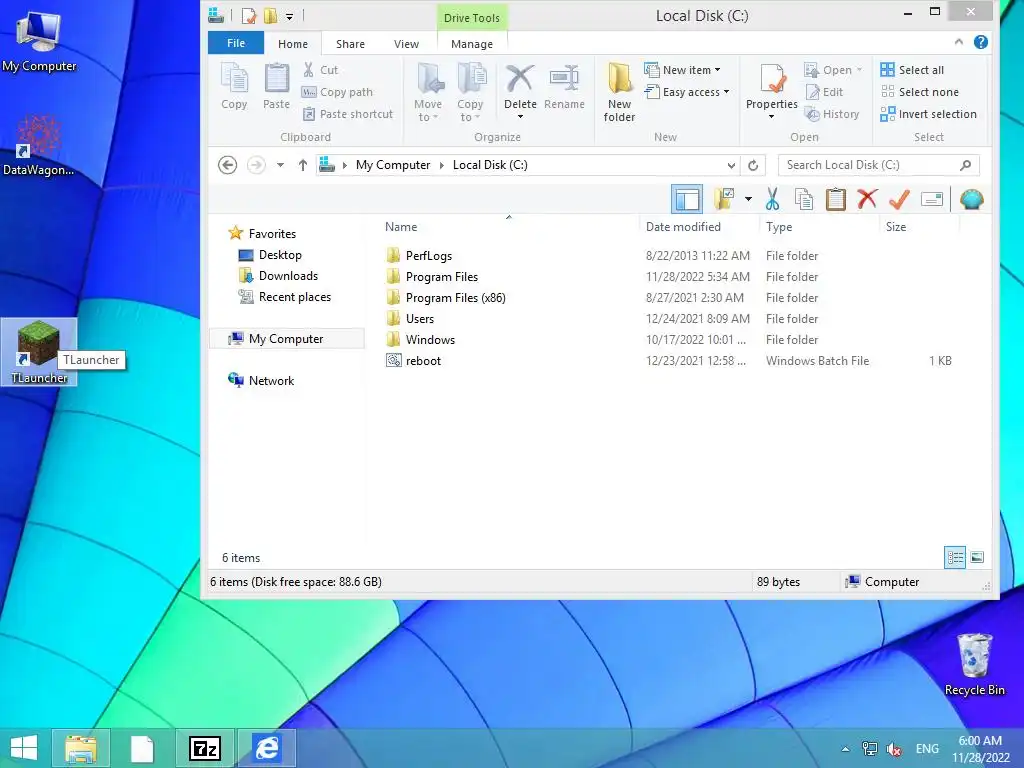The height and width of the screenshot is (768, 1024).
Task: Switch to the Share tab
Action: coord(350,44)
